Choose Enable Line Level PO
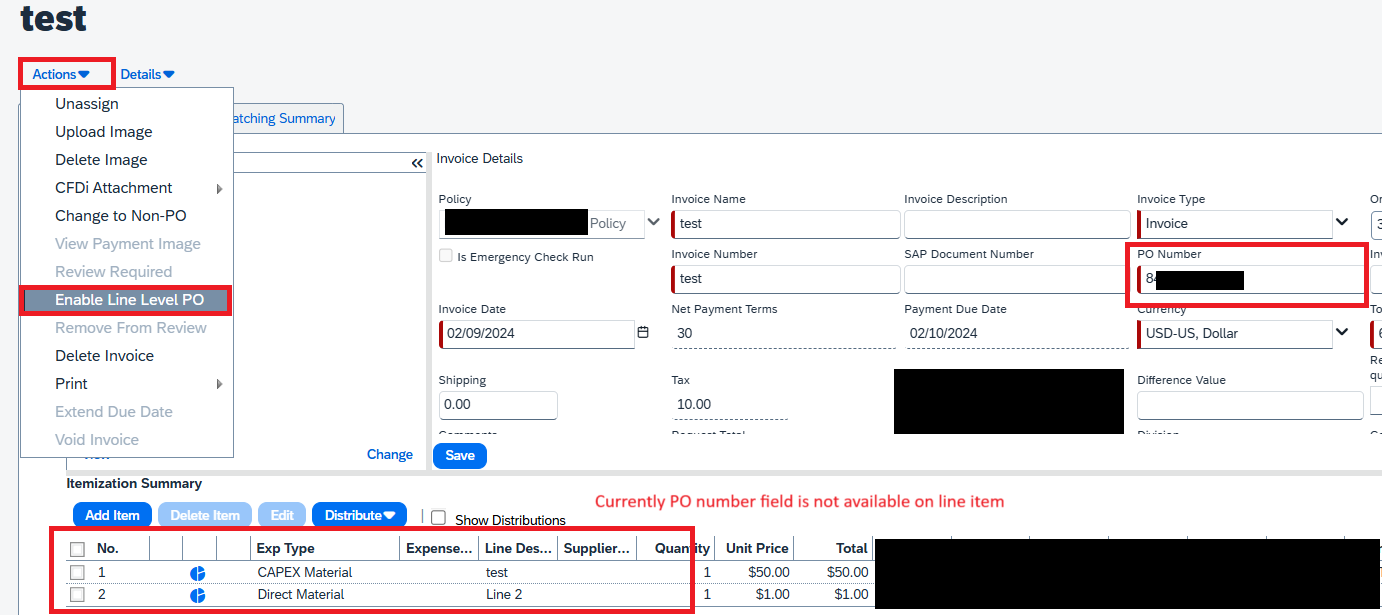 coord(129,300)
